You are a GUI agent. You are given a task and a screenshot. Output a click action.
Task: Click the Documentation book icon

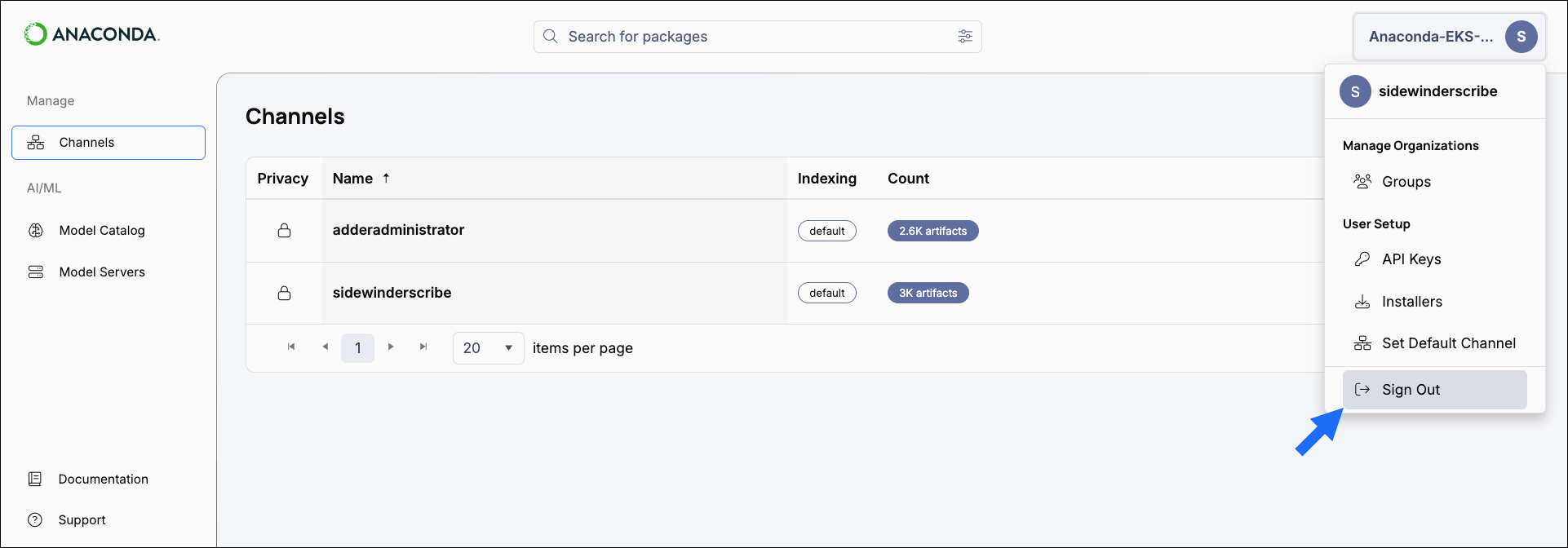coord(35,479)
